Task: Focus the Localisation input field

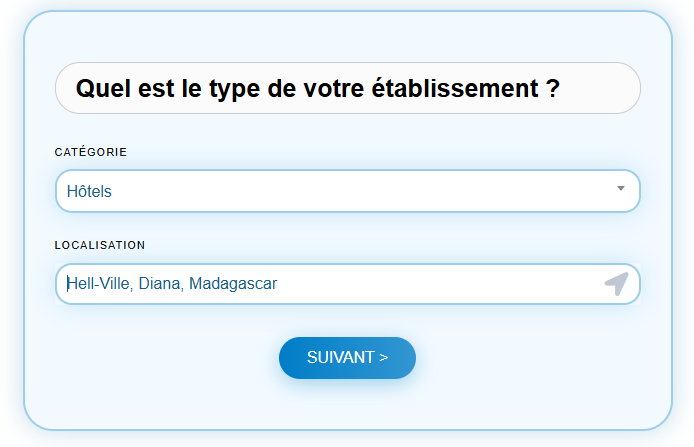Action: (347, 284)
